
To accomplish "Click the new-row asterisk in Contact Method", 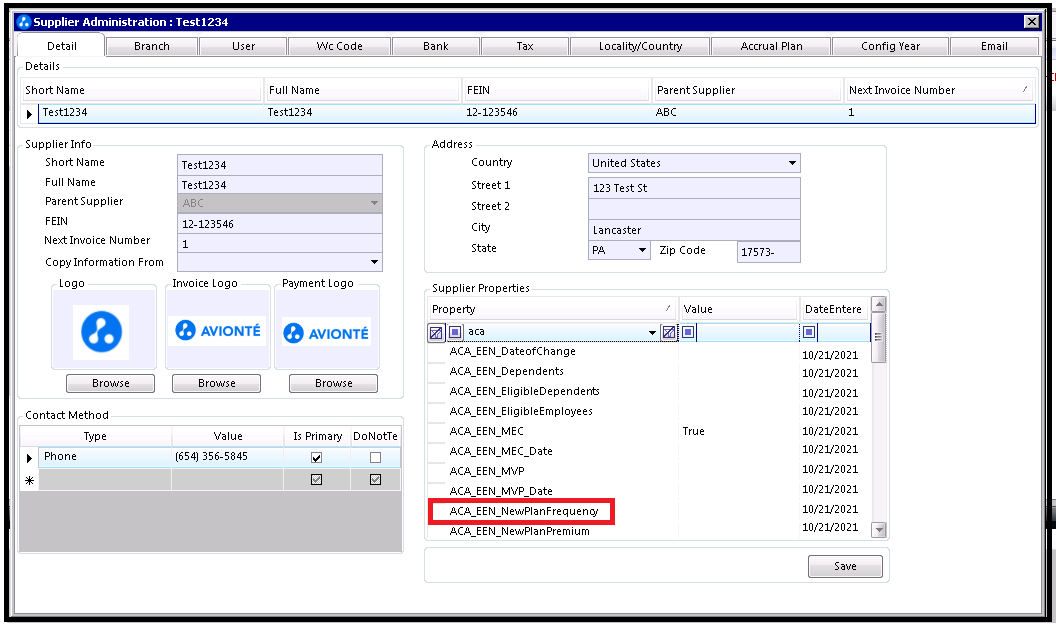I will pyautogui.click(x=29, y=480).
